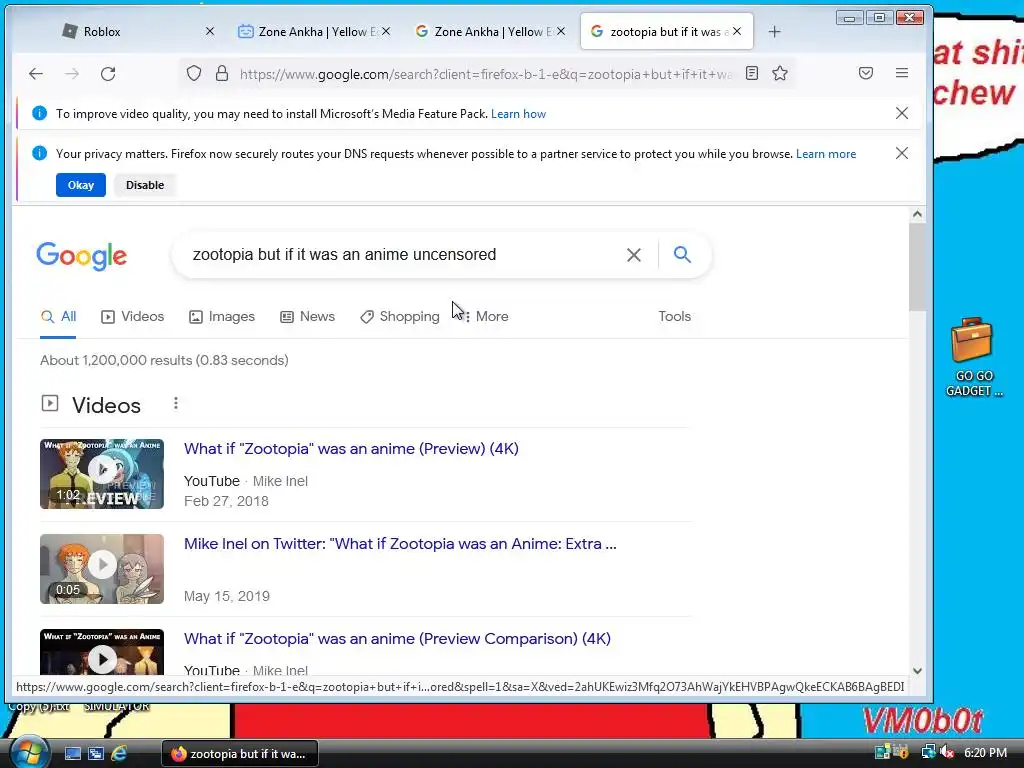
Task: Click the network tray icon
Action: 929,752
